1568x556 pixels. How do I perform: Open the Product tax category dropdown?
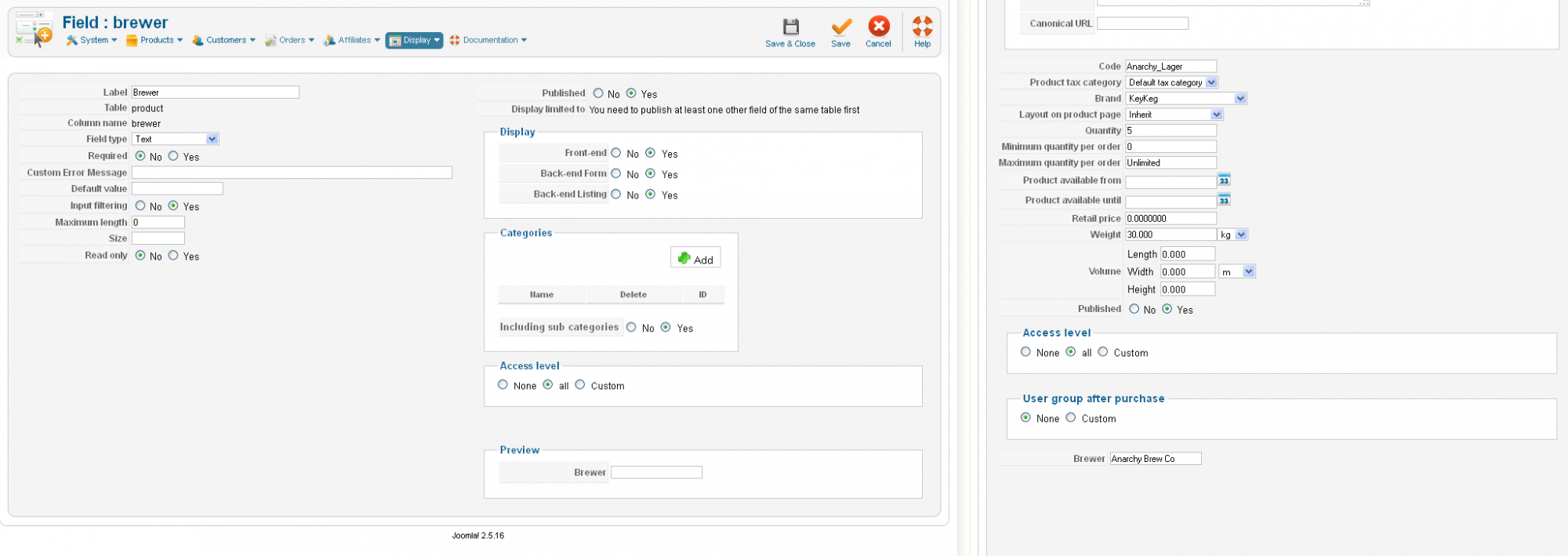[x=1171, y=82]
